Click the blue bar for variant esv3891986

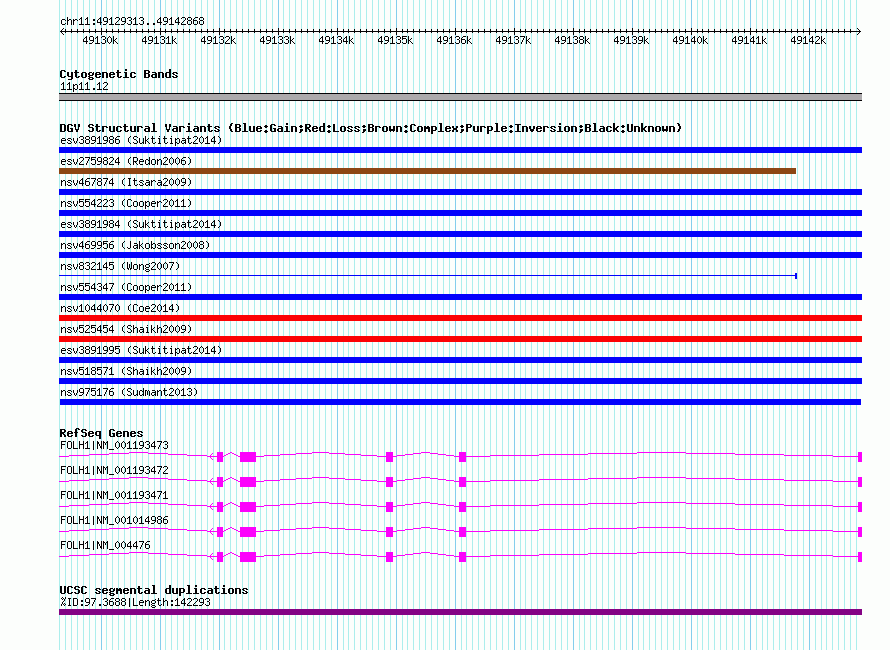coord(460,150)
